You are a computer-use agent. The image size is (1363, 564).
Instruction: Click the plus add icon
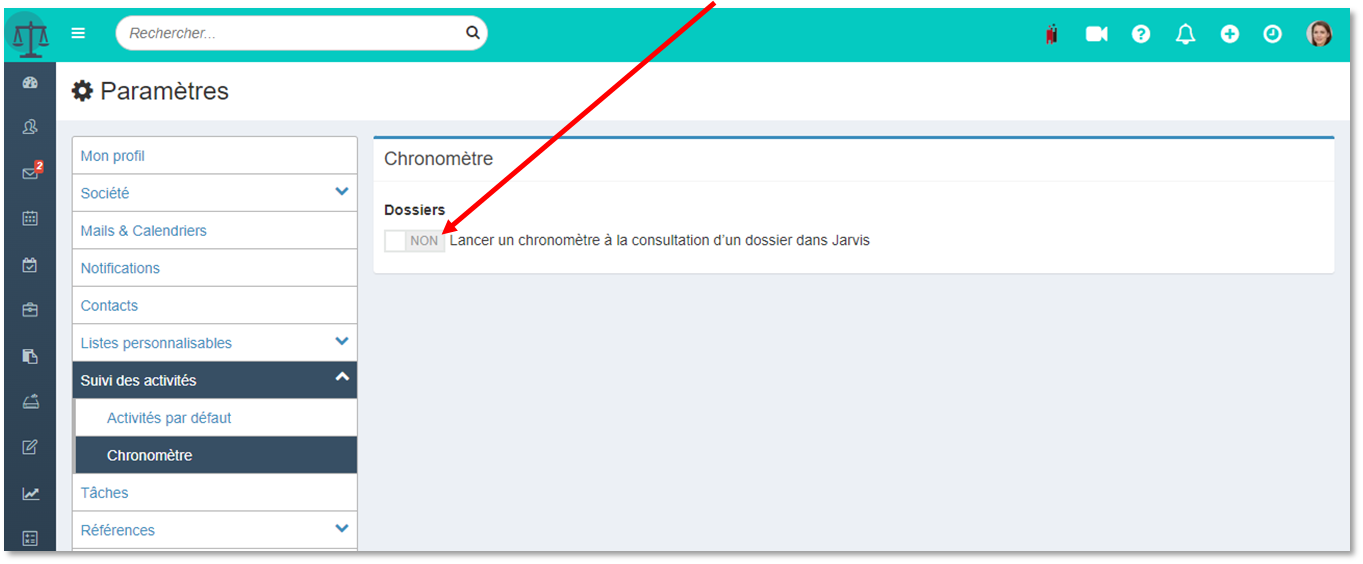coord(1230,34)
